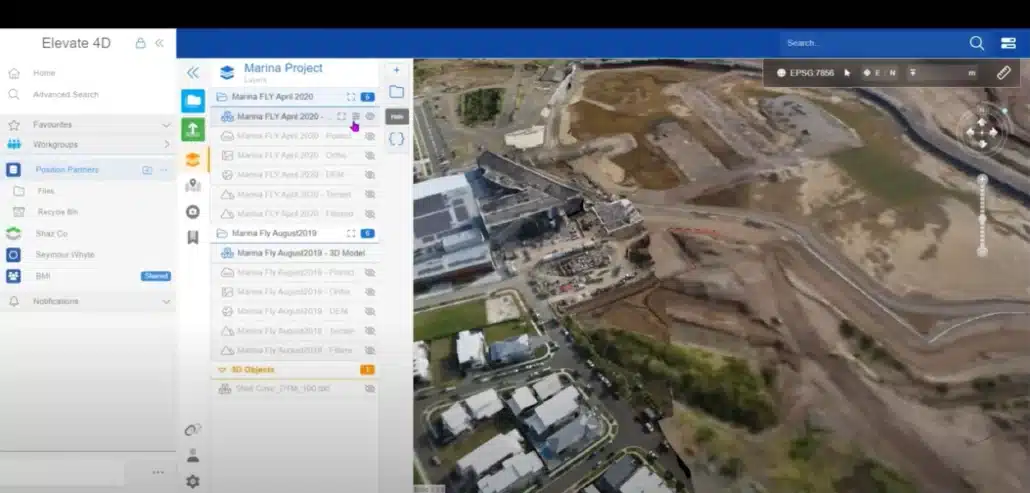1030x493 pixels.
Task: Show the Shell Cove 3D object layer
Action: (370, 389)
